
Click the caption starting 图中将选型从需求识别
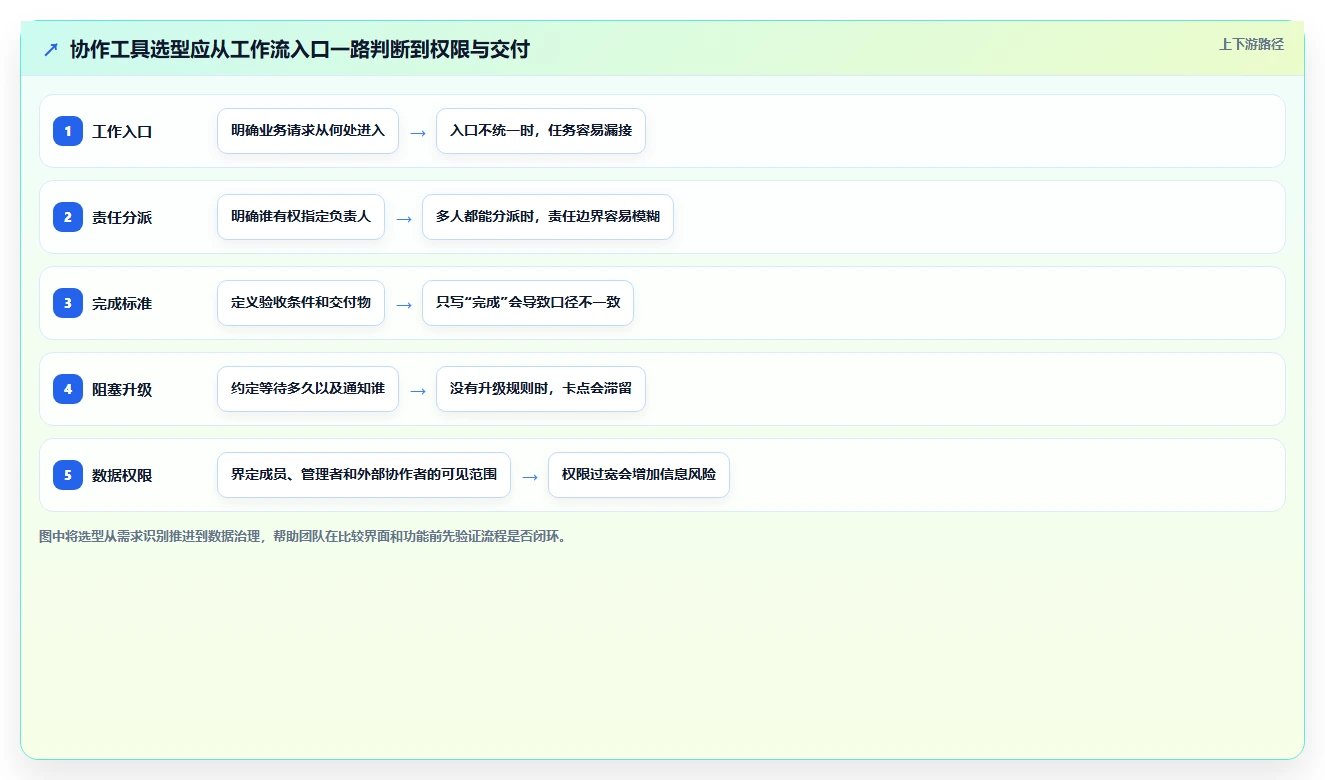point(304,536)
